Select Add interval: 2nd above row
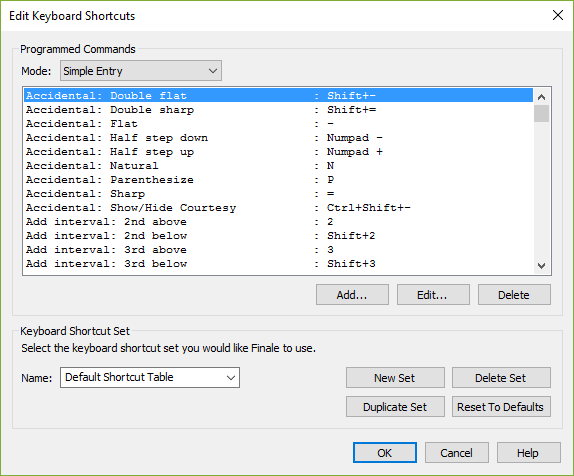 pos(279,222)
